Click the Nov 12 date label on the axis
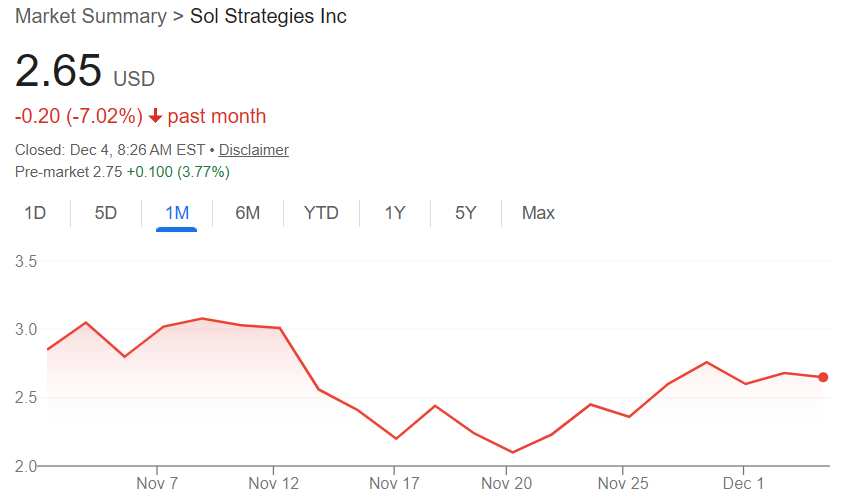 274,484
